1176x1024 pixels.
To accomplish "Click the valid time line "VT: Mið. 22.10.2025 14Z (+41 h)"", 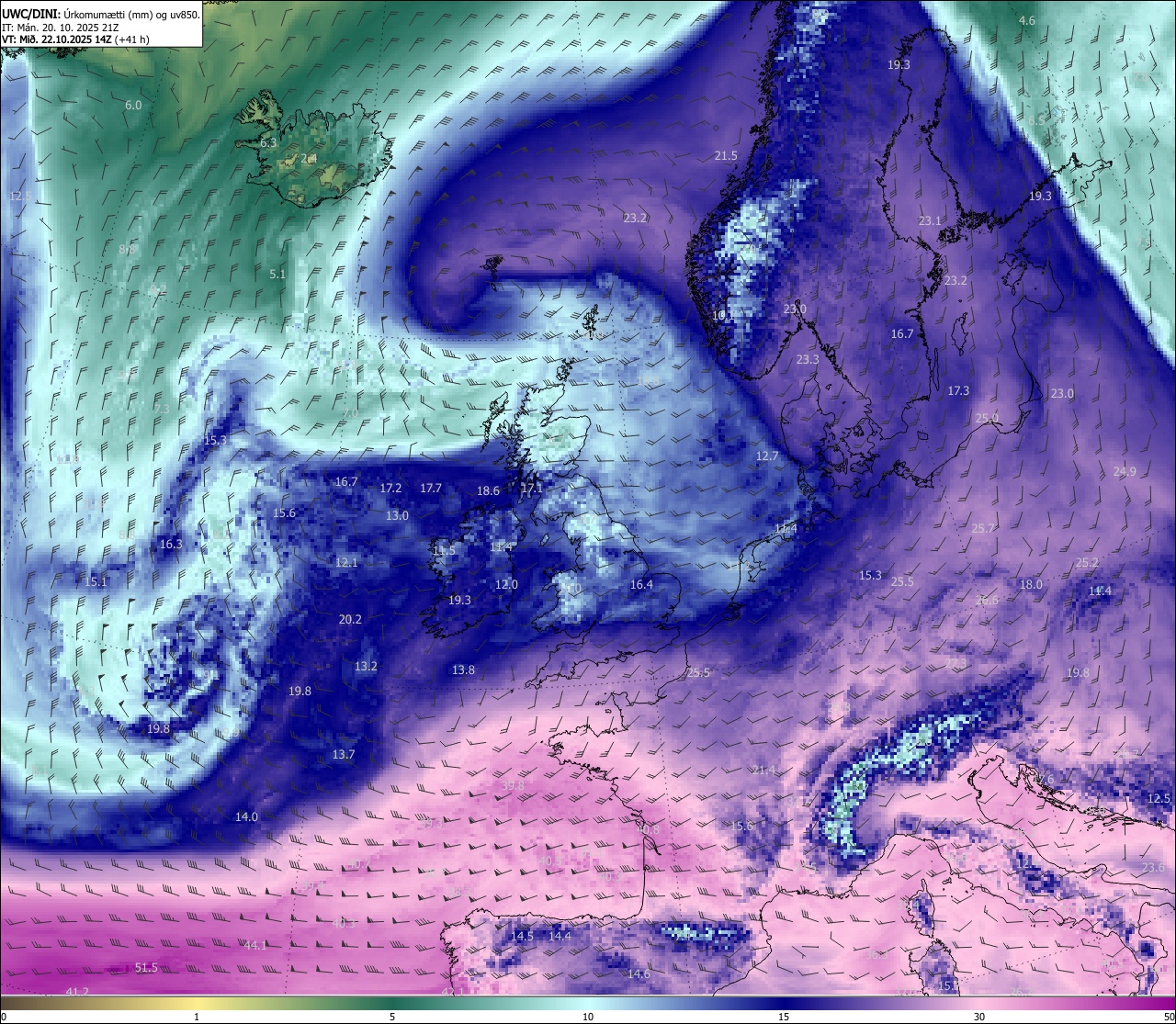I will click(76, 39).
